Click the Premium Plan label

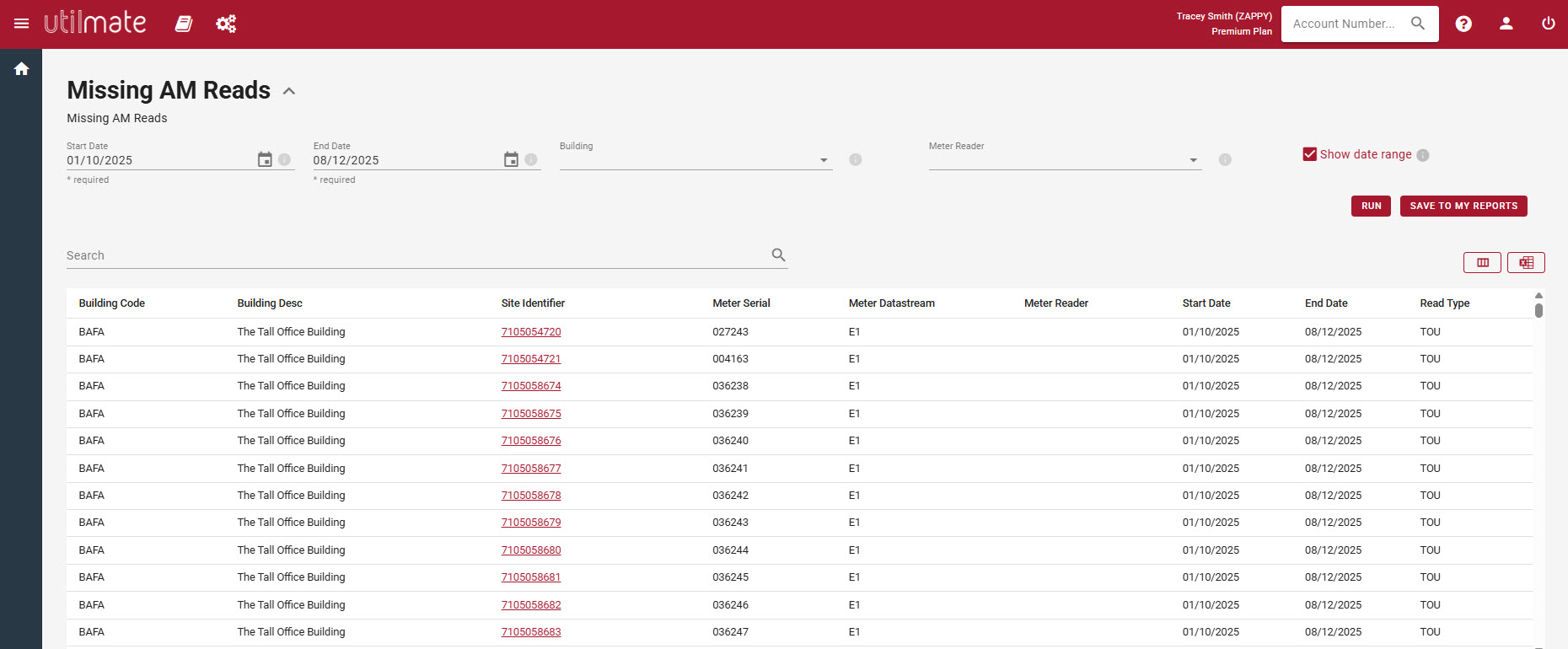click(1242, 31)
